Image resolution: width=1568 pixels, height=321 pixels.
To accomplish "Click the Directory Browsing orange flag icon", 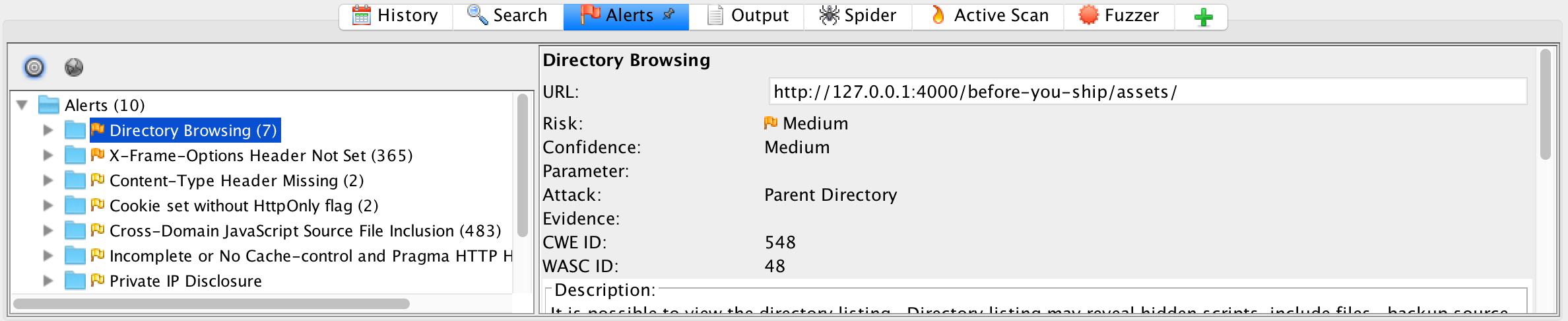I will (98, 129).
